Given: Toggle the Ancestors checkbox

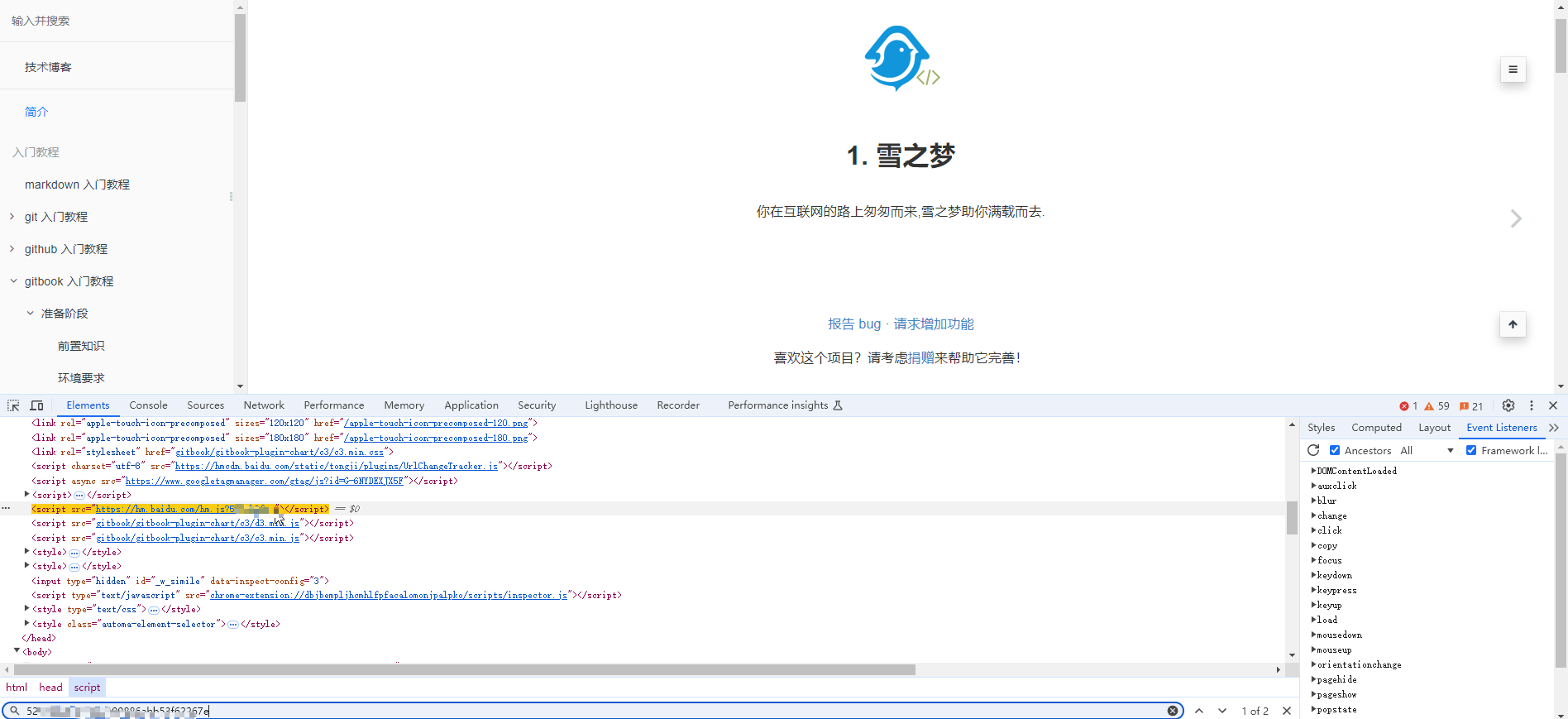Looking at the screenshot, I should pyautogui.click(x=1335, y=450).
